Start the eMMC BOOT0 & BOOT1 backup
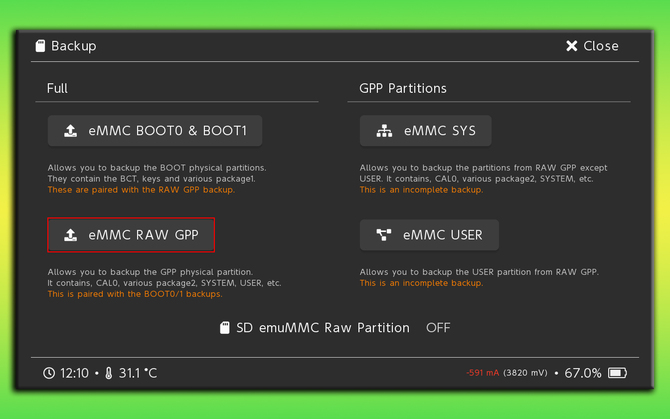The width and height of the screenshot is (670, 419). coord(155,131)
